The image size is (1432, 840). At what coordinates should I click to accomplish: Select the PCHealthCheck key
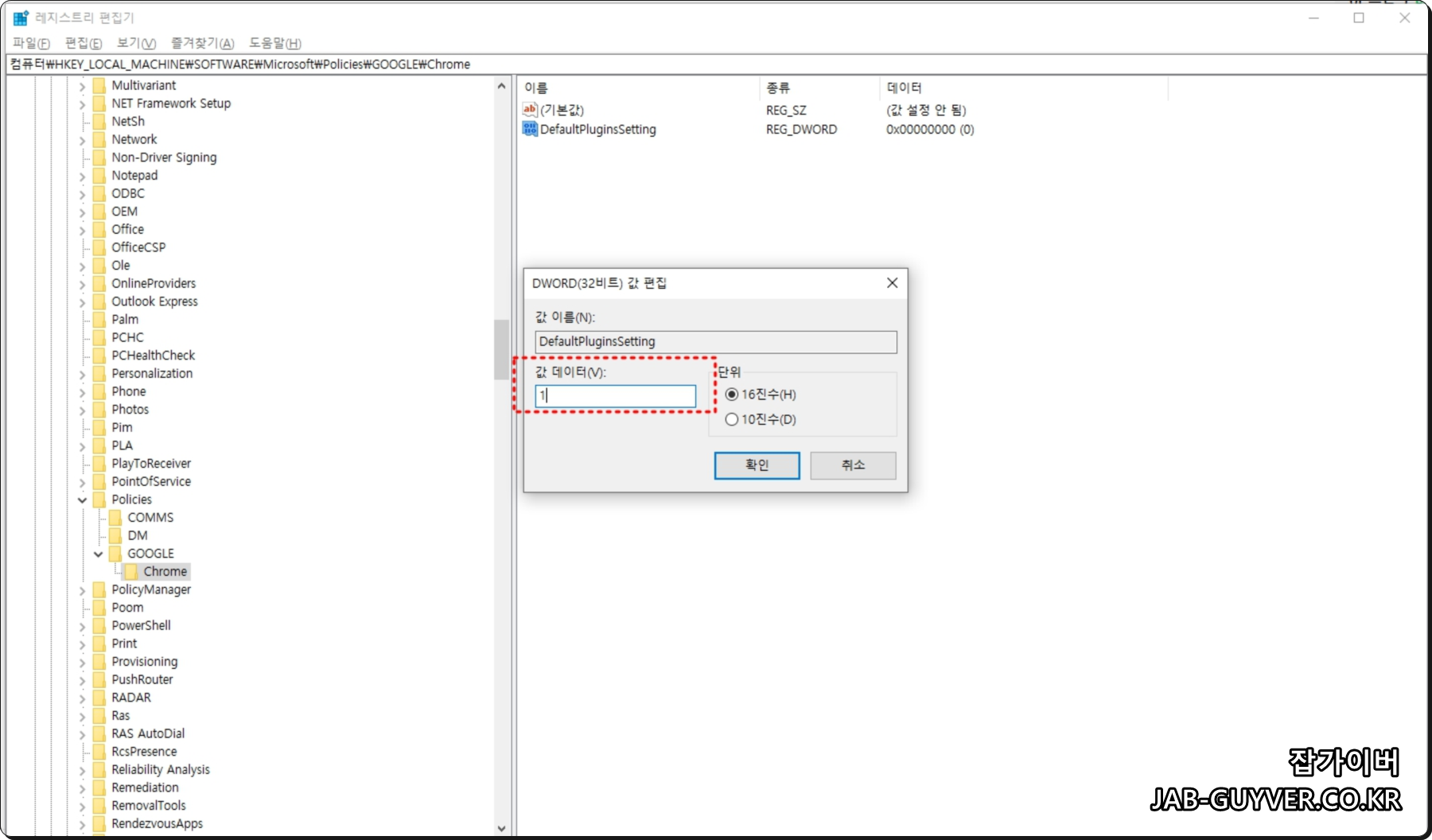(x=153, y=356)
